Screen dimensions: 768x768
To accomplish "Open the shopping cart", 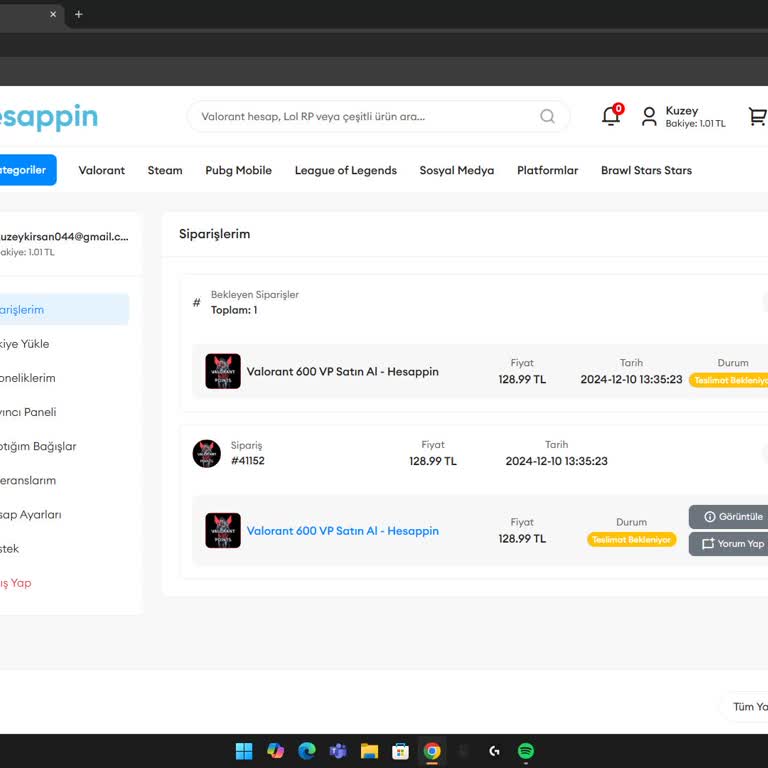I will click(x=757, y=117).
